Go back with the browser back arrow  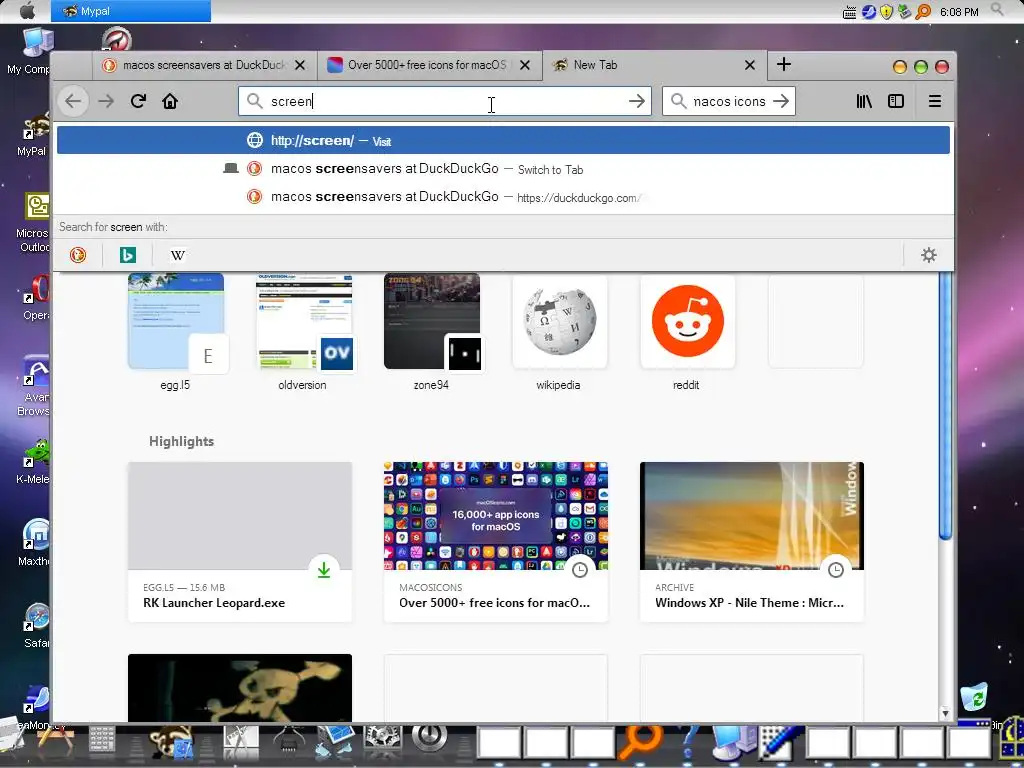(x=73, y=101)
